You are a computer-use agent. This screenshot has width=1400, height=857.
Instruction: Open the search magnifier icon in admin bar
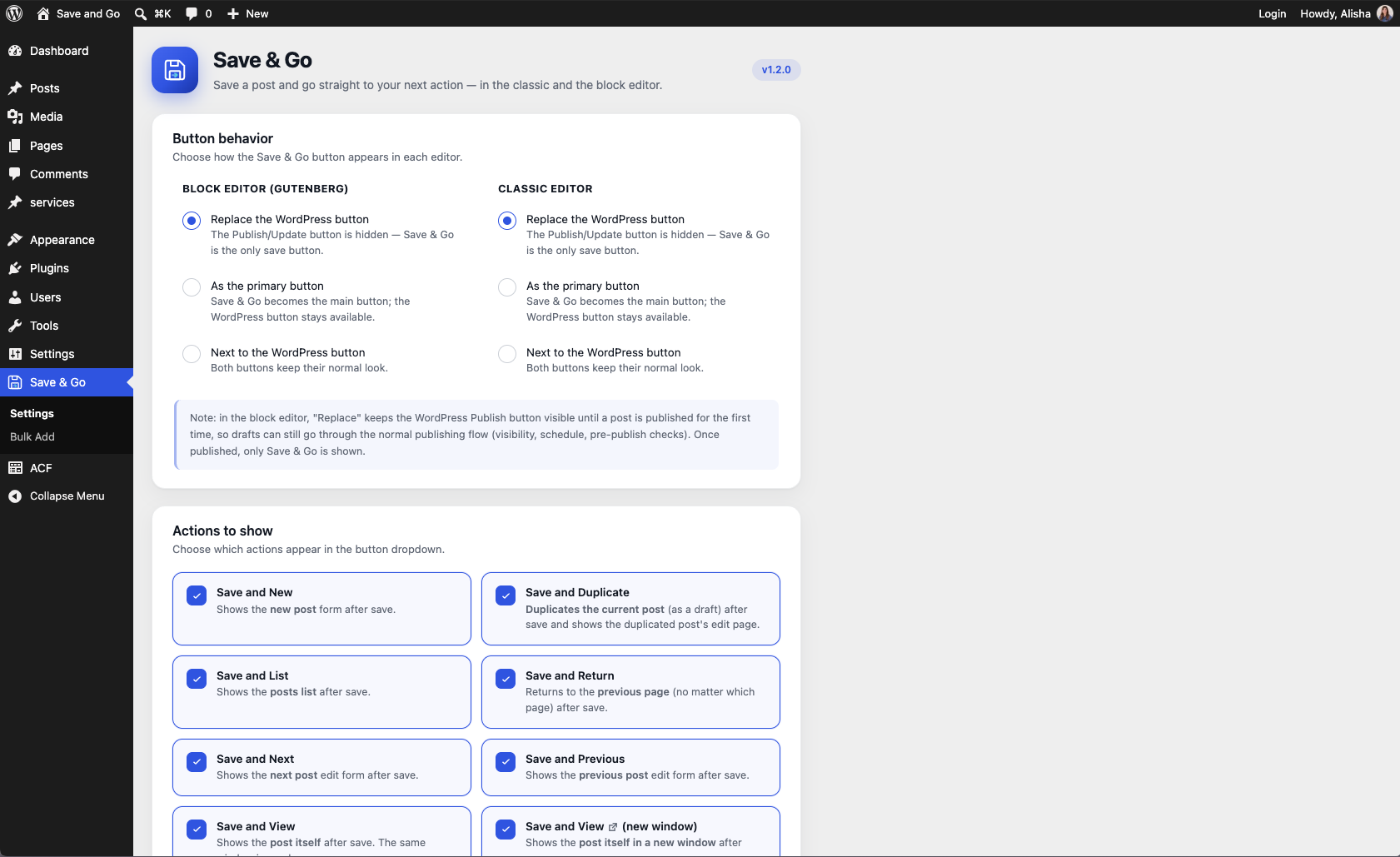141,13
